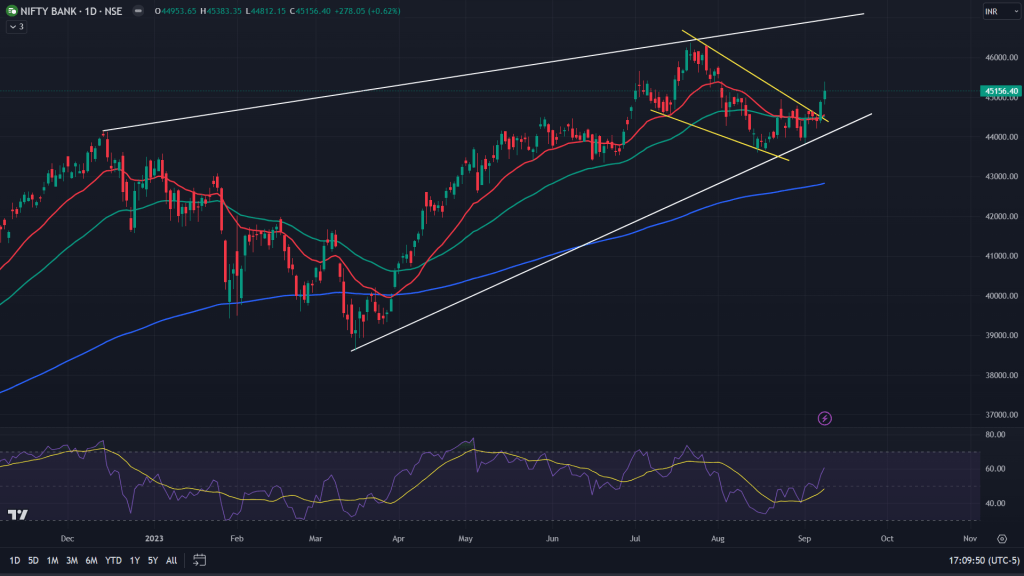Choose the 1Y time range
1024x576 pixels.
click(x=134, y=560)
